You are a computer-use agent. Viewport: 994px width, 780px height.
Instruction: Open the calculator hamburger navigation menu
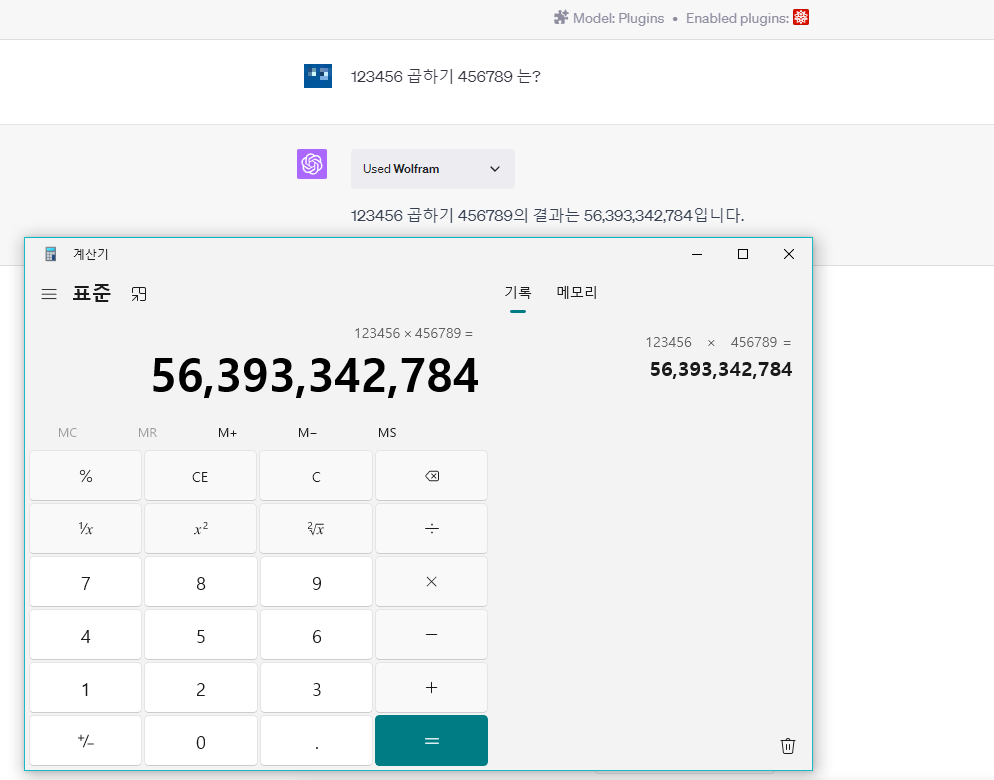click(49, 294)
